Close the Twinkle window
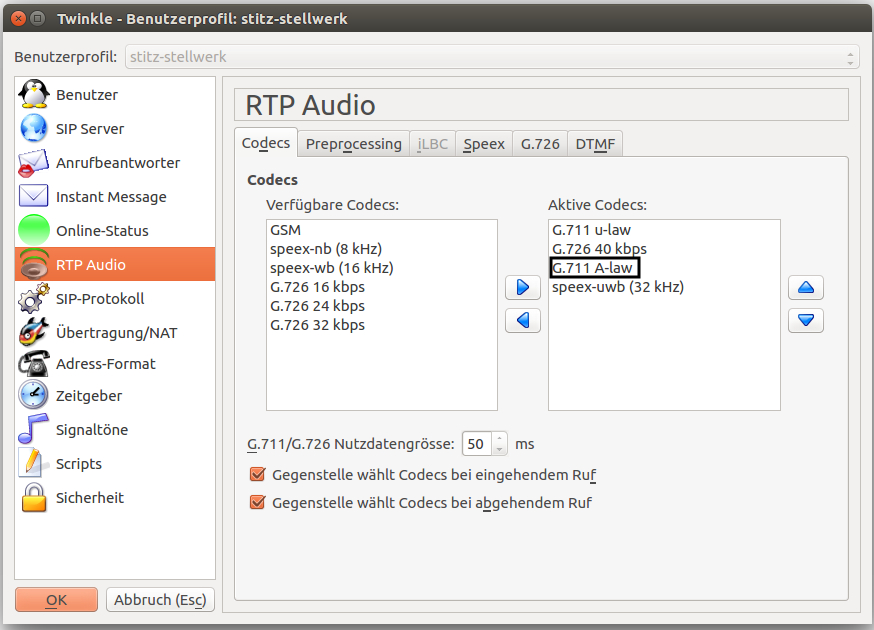The image size is (874, 630). click(18, 18)
